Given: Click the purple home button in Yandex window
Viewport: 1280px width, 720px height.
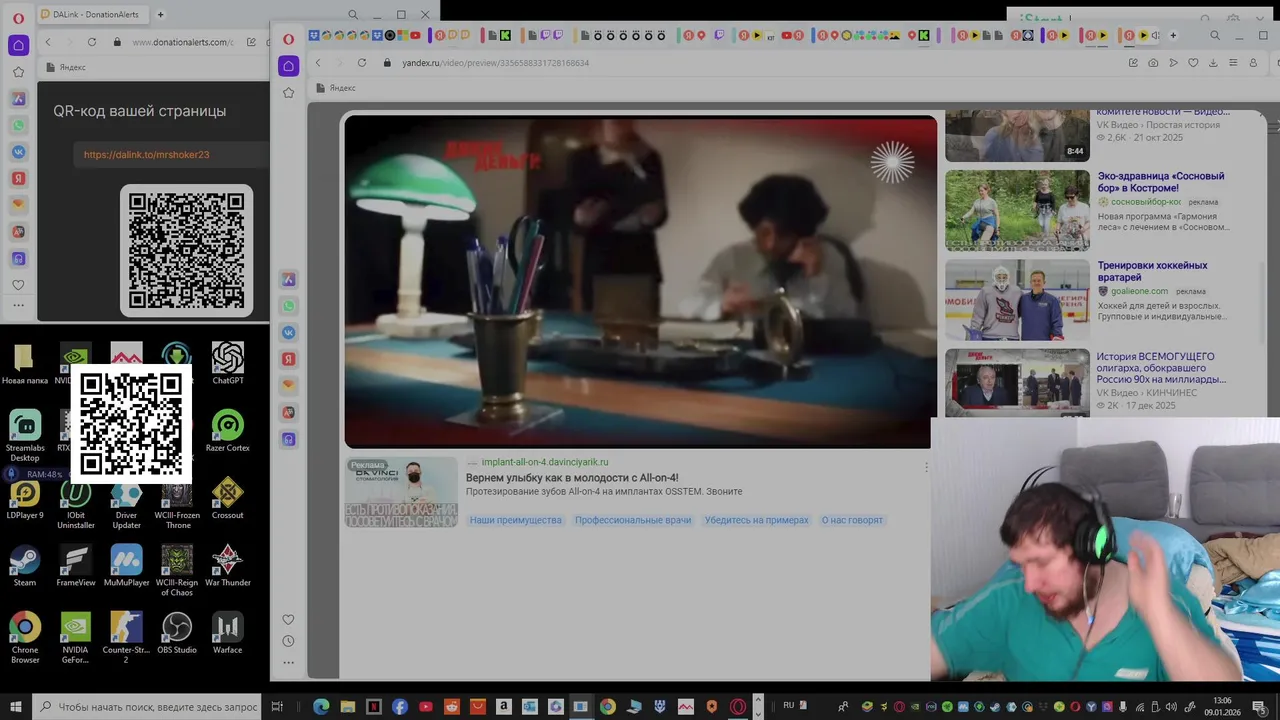Looking at the screenshot, I should pos(288,66).
